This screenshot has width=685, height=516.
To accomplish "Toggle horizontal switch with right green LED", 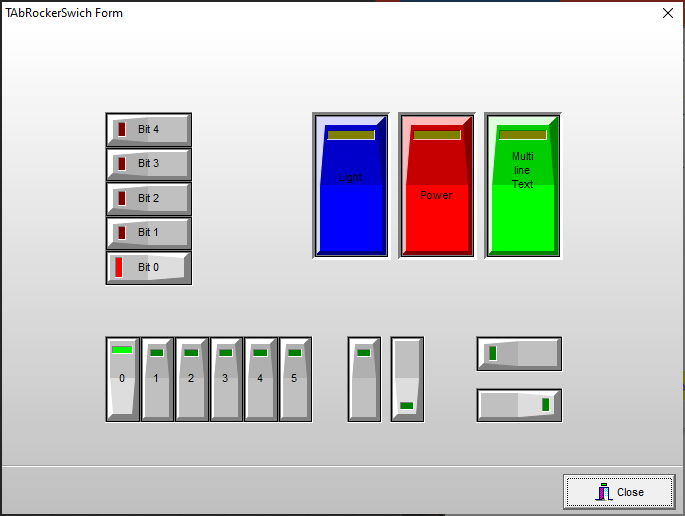I will pos(519,405).
